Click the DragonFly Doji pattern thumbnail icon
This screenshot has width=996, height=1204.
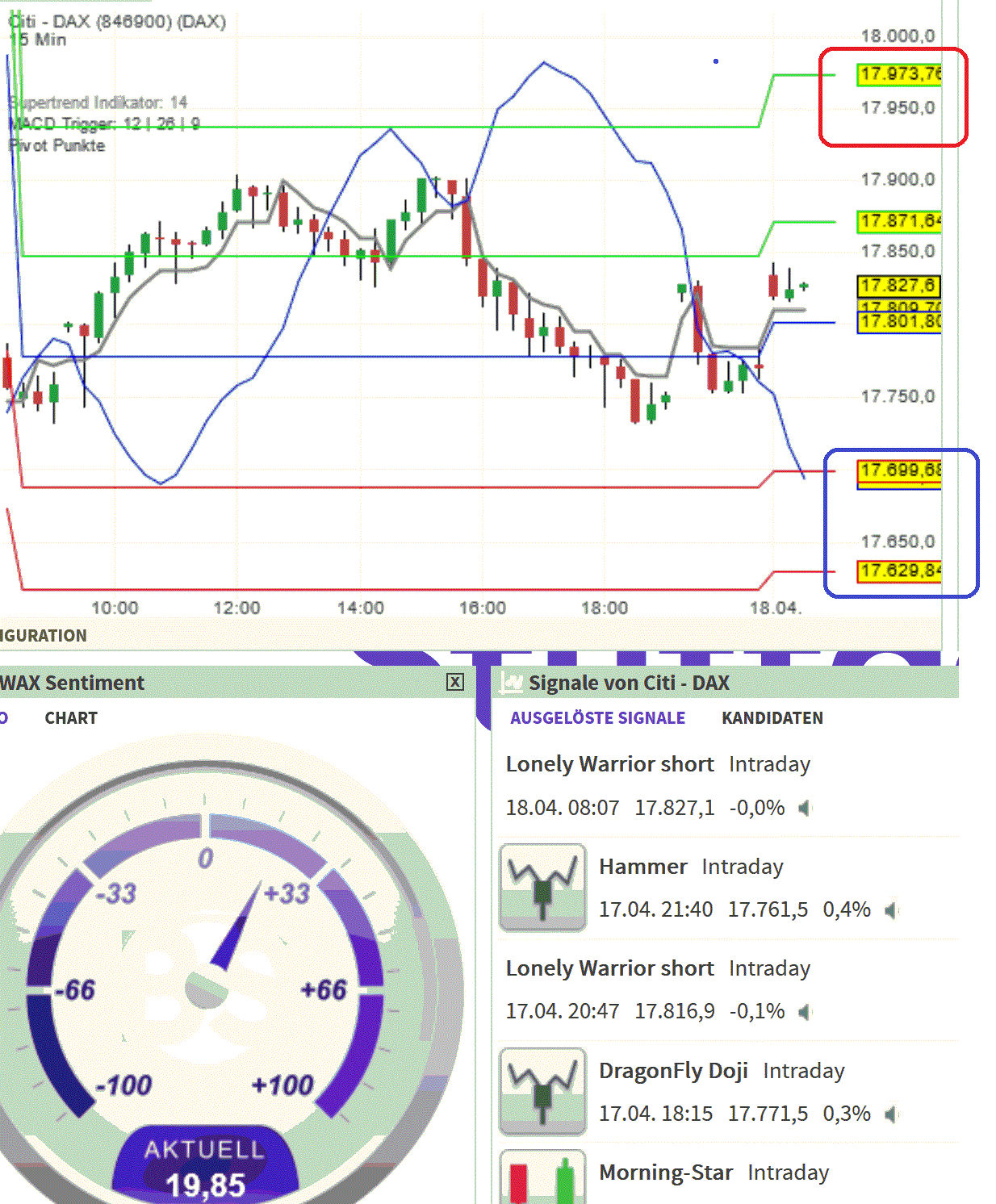click(542, 1091)
